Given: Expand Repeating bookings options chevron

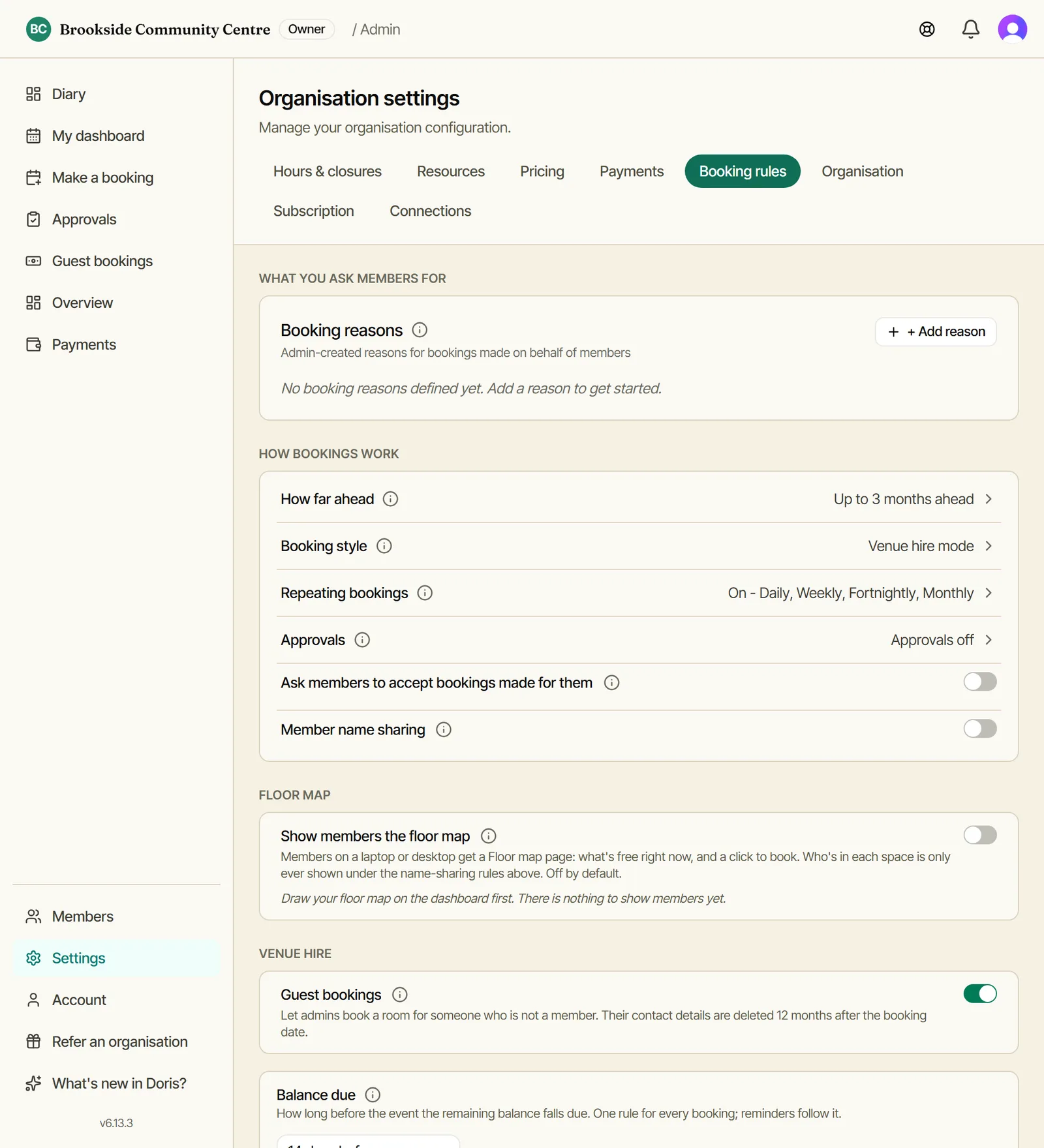Looking at the screenshot, I should [x=989, y=593].
